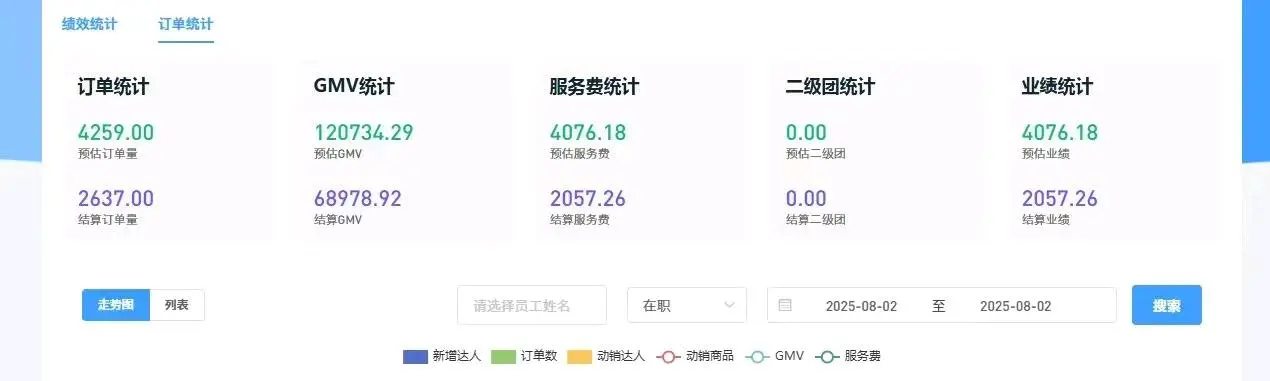1270x381 pixels.
Task: Switch to the 绩效统计 tab
Action: 89,24
